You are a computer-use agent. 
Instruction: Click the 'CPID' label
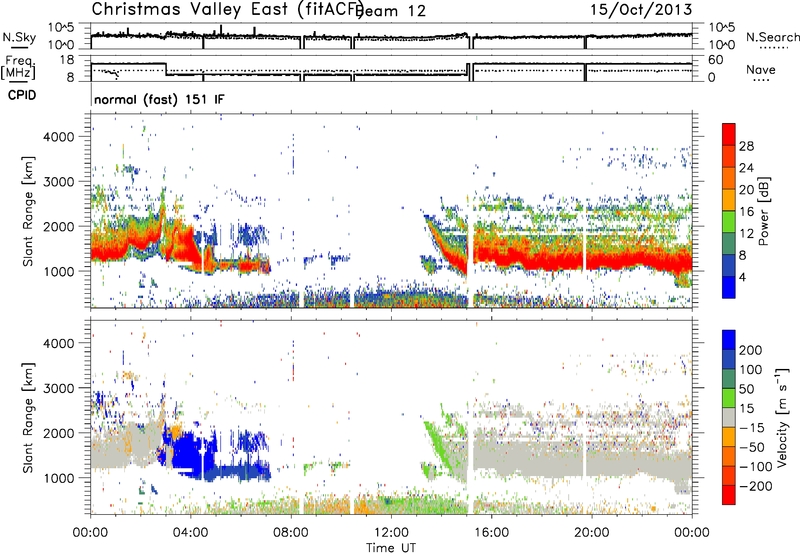point(22,95)
